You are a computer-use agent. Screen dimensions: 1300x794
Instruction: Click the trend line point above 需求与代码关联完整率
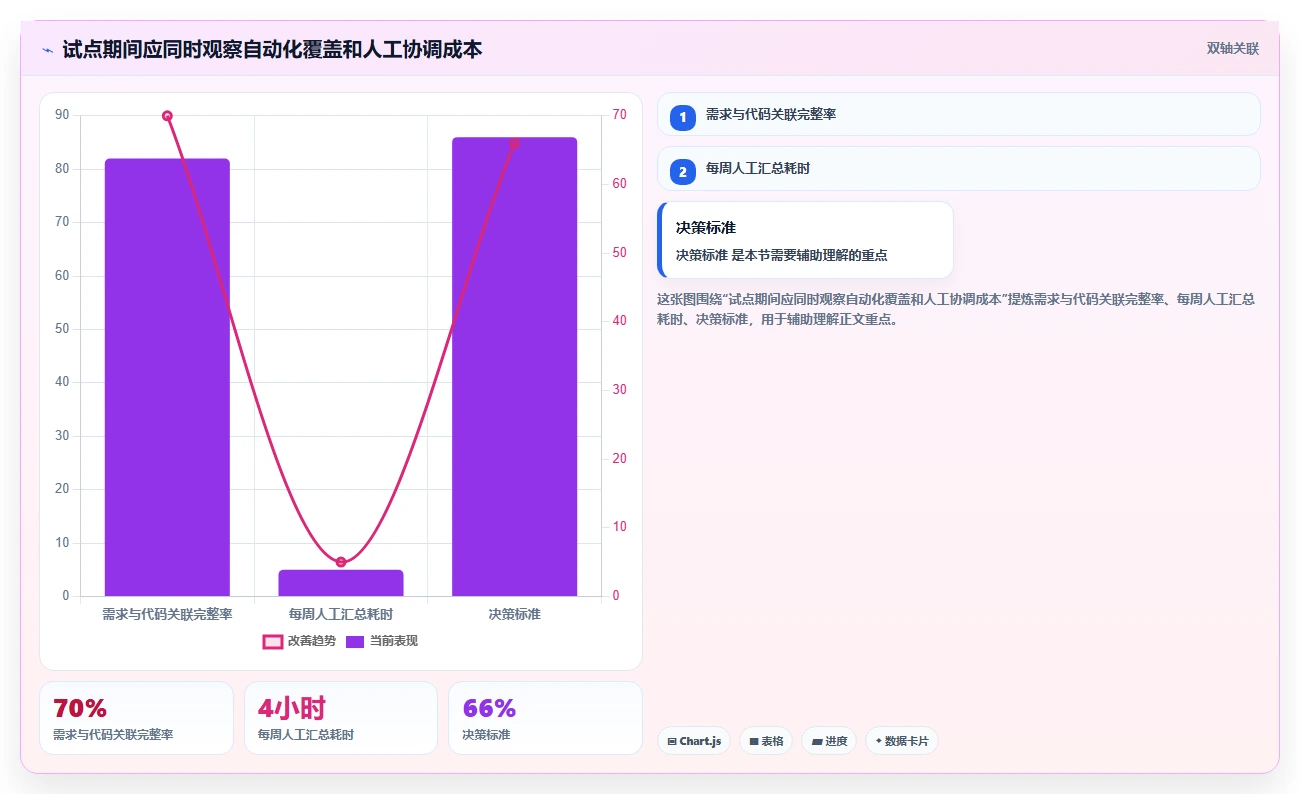click(167, 116)
